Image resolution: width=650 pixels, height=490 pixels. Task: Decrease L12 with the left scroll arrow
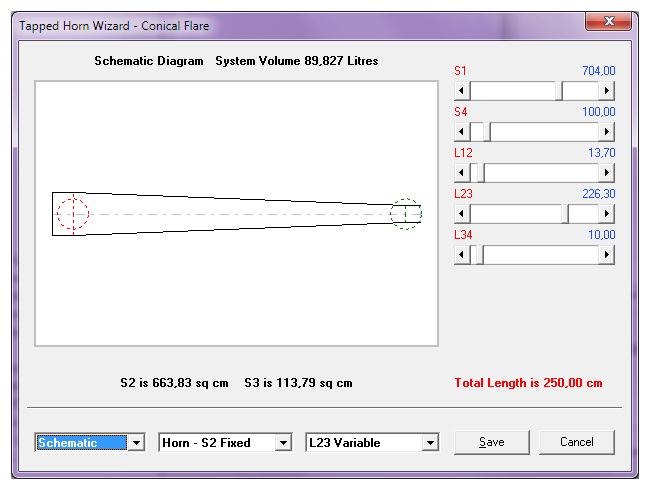462,172
